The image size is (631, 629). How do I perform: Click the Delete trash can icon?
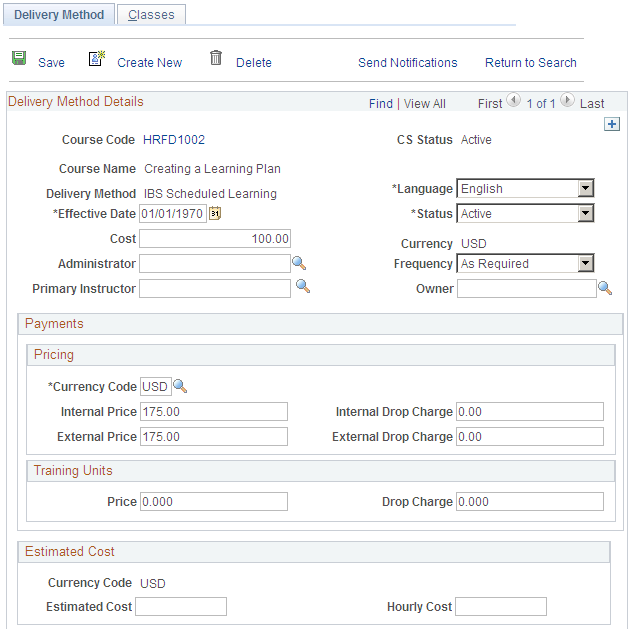[x=216, y=58]
